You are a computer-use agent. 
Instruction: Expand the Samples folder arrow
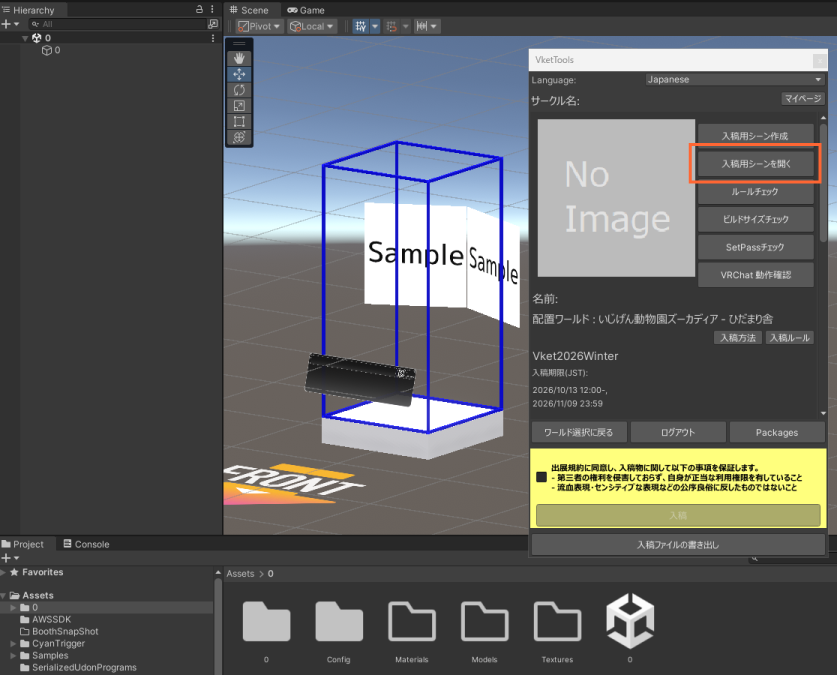click(x=13, y=655)
